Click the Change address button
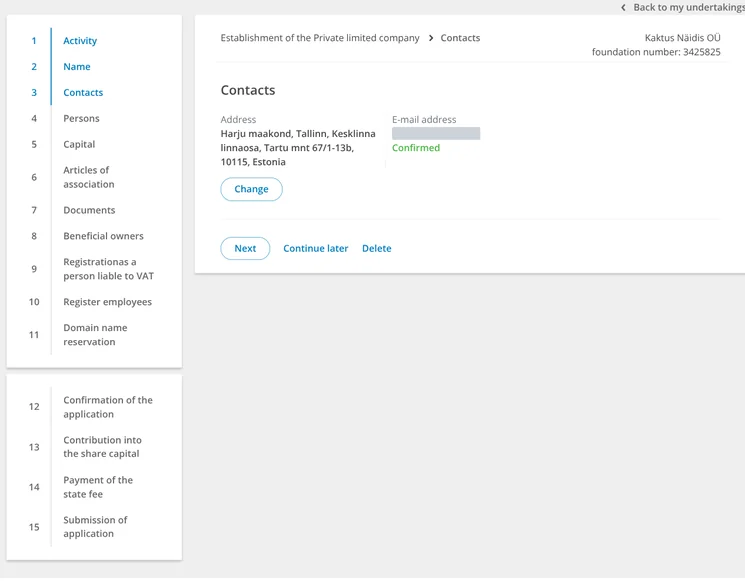This screenshot has width=745, height=581. click(251, 189)
